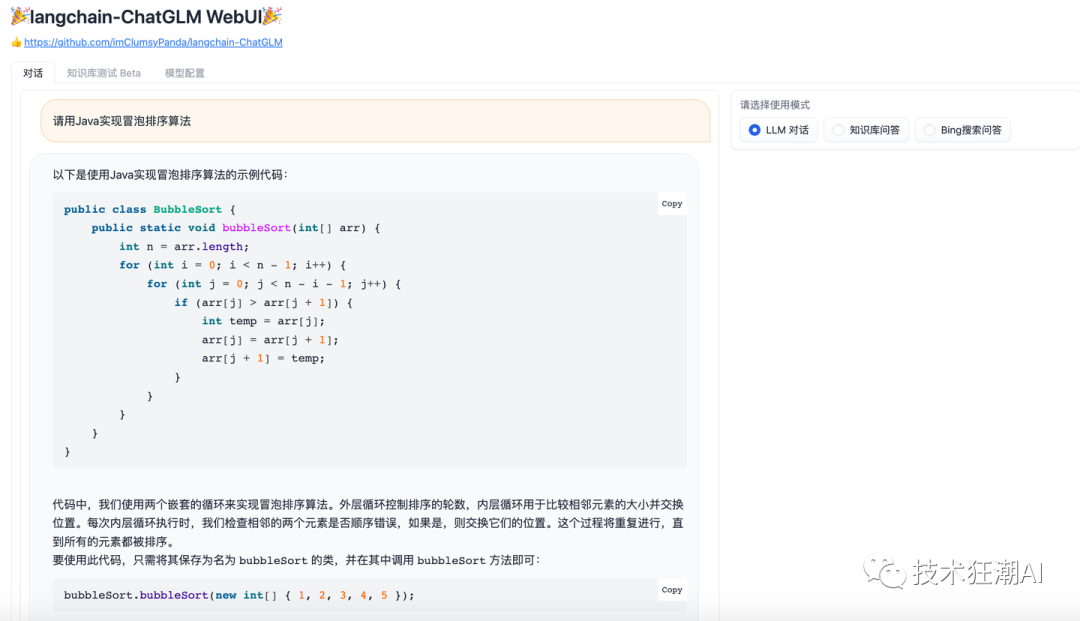Image resolution: width=1080 pixels, height=621 pixels.
Task: Click the explanation paragraph starting 代码中，我们使用两个嵌套的循环
Action: [368, 523]
